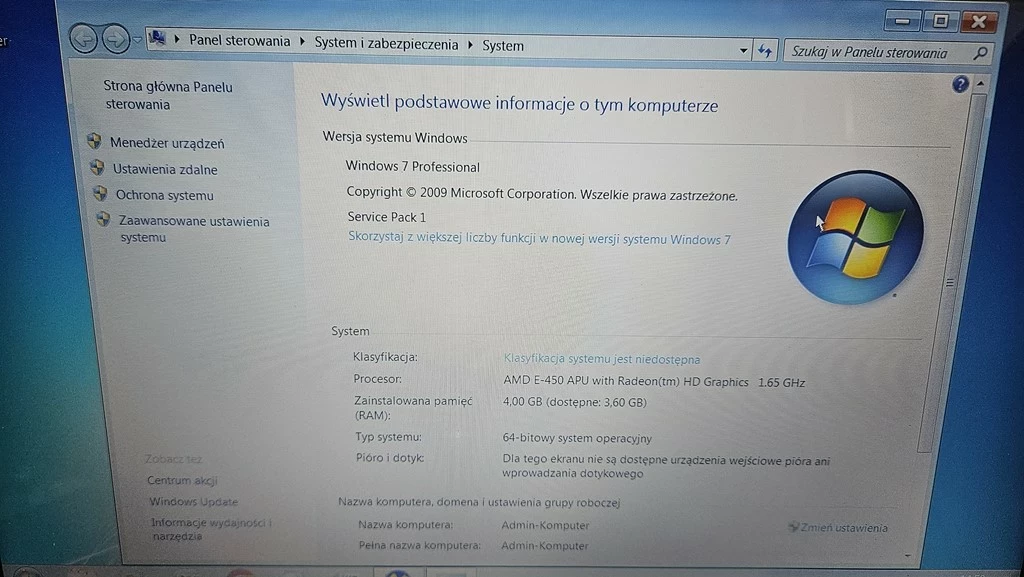
Task: Refresh the address bar location
Action: tap(765, 50)
